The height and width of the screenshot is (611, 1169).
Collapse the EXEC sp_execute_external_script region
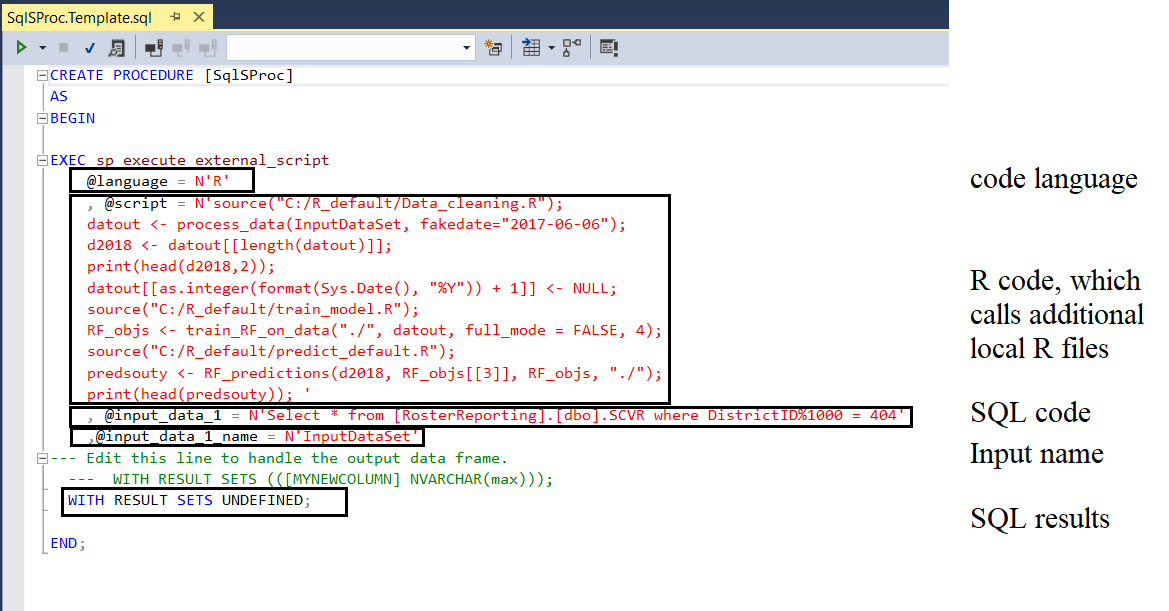pos(41,159)
